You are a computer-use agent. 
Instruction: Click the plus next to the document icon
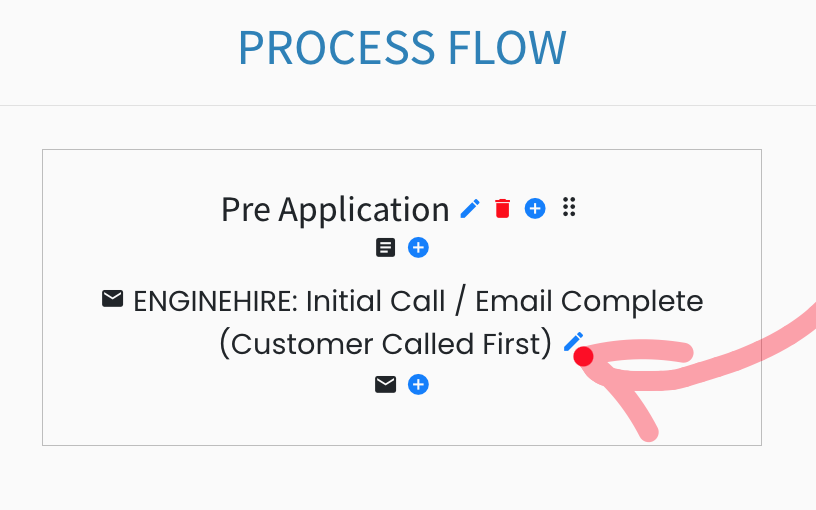coord(418,248)
